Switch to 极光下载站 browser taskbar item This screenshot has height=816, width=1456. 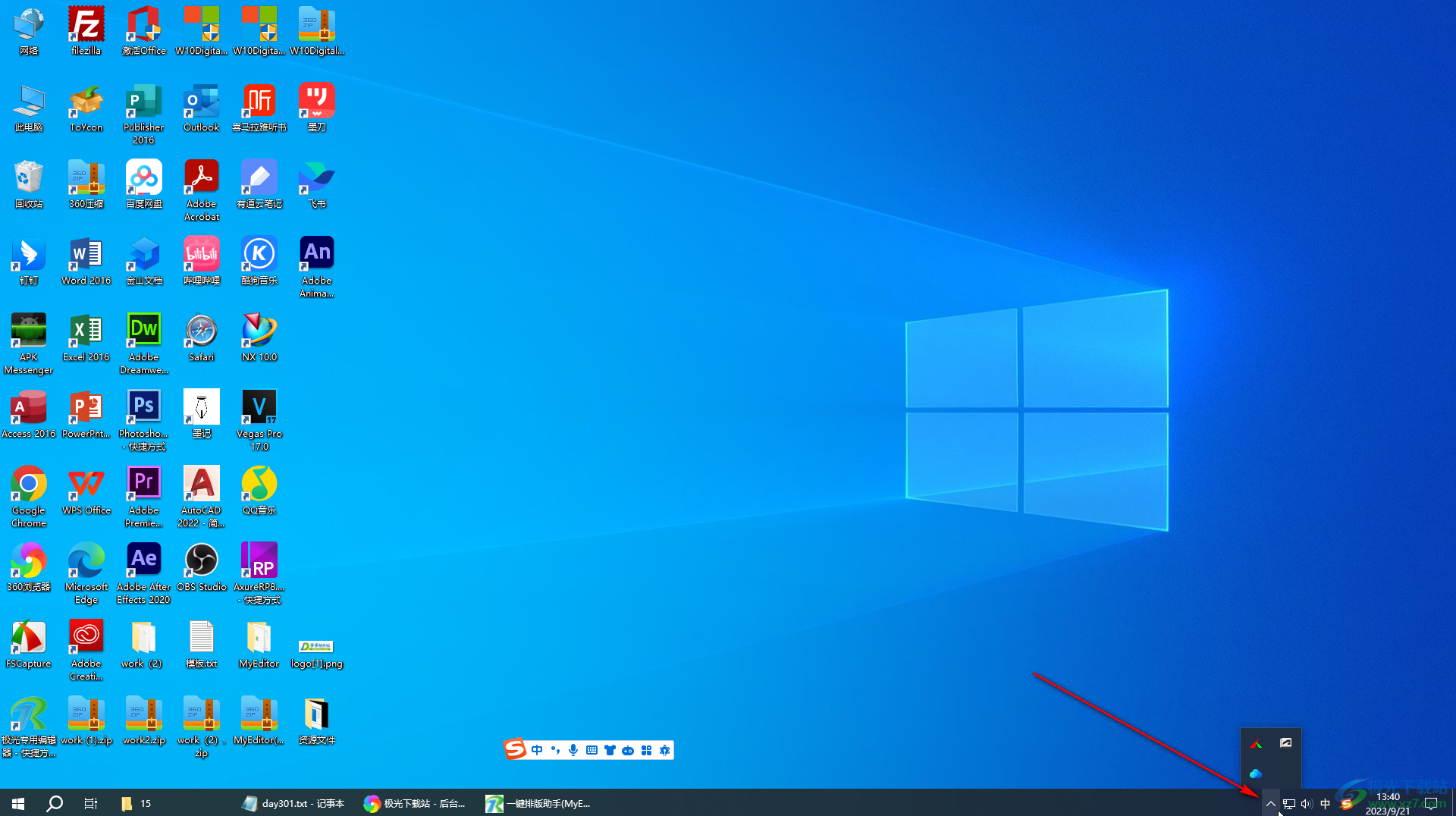(415, 803)
